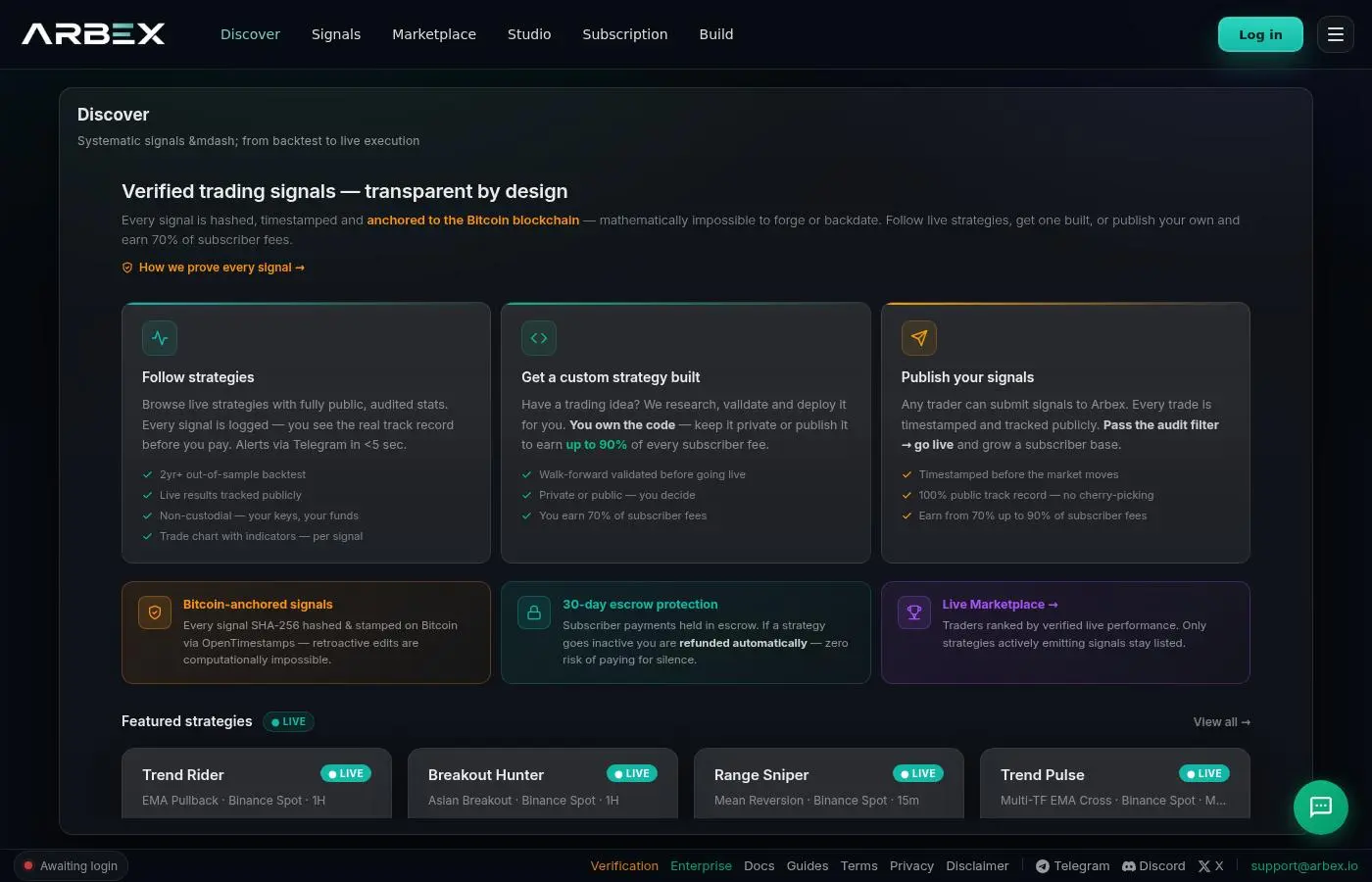This screenshot has width=1372, height=882.
Task: Click 'Timestamped before the market moves' item
Action: click(1018, 474)
